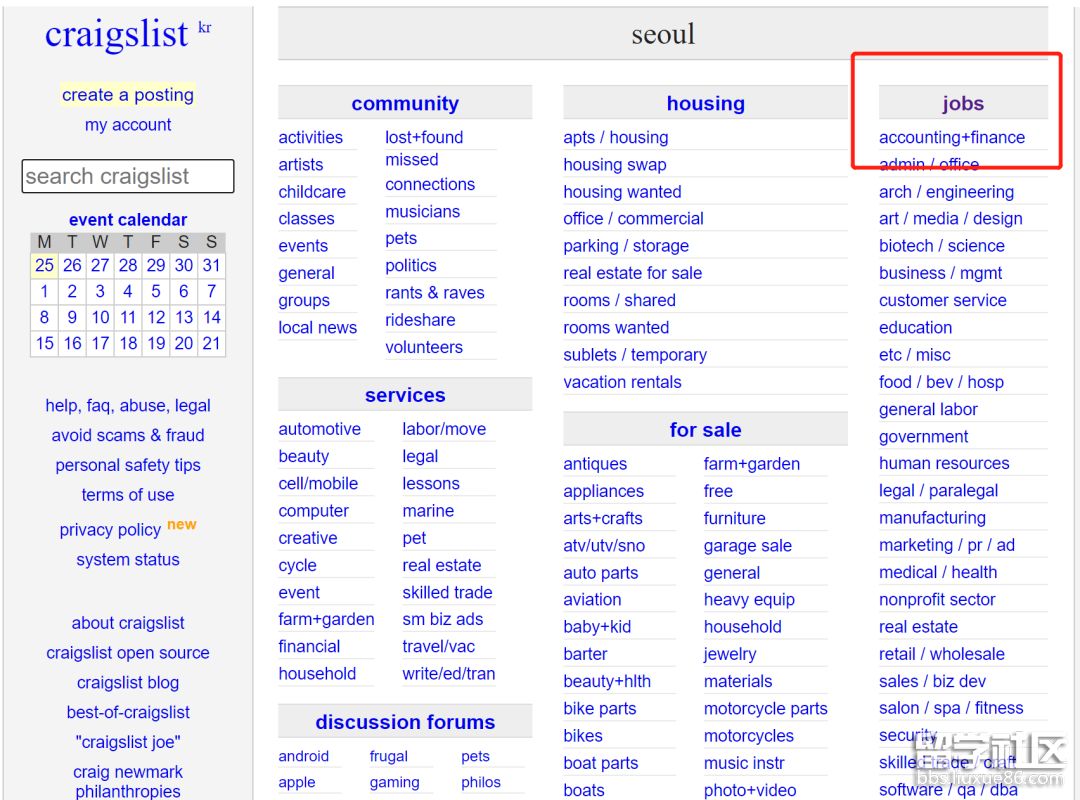
Task: Select day 14 in event calendar
Action: click(211, 318)
